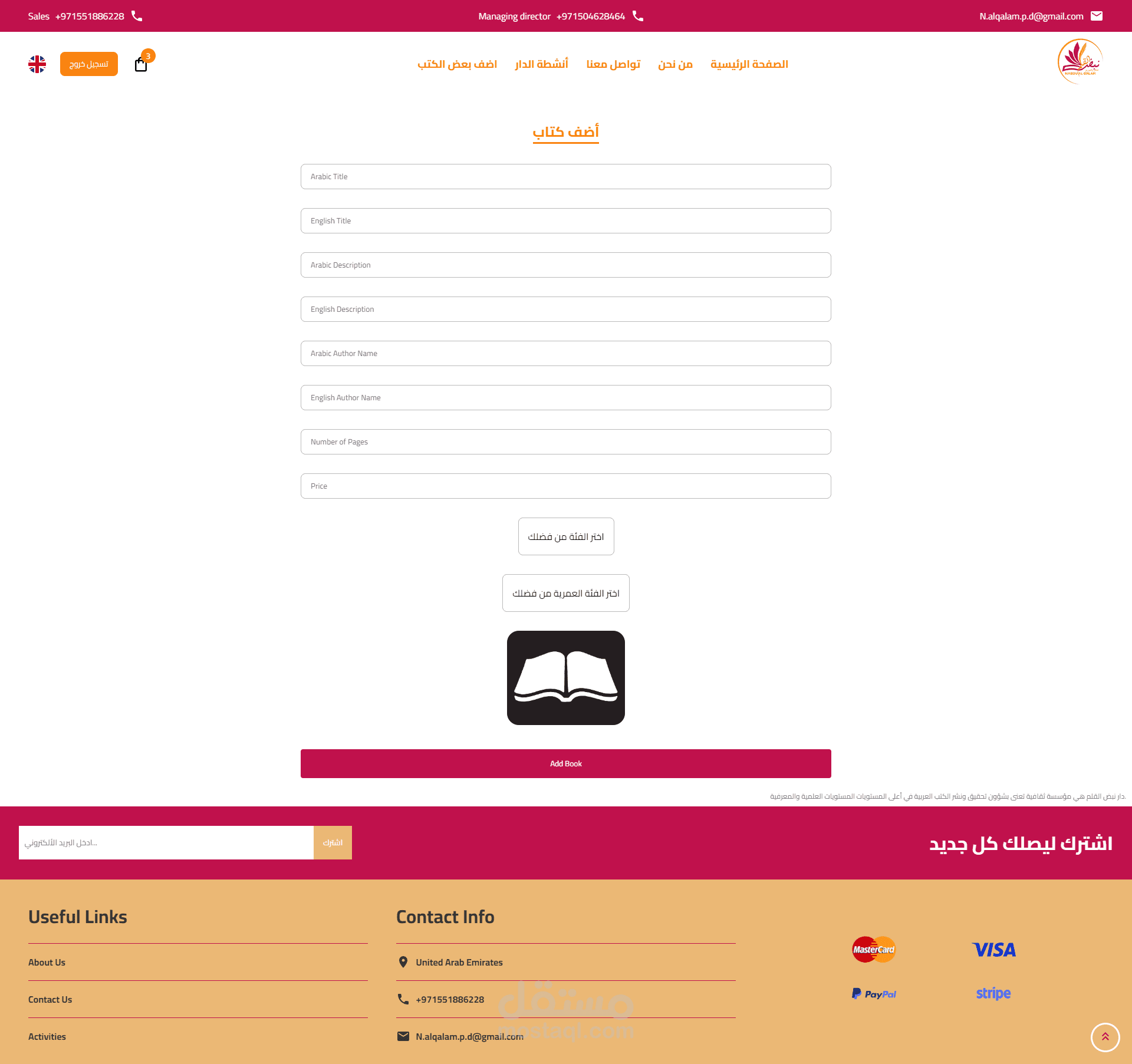Open the age group selection dropdown

click(566, 593)
